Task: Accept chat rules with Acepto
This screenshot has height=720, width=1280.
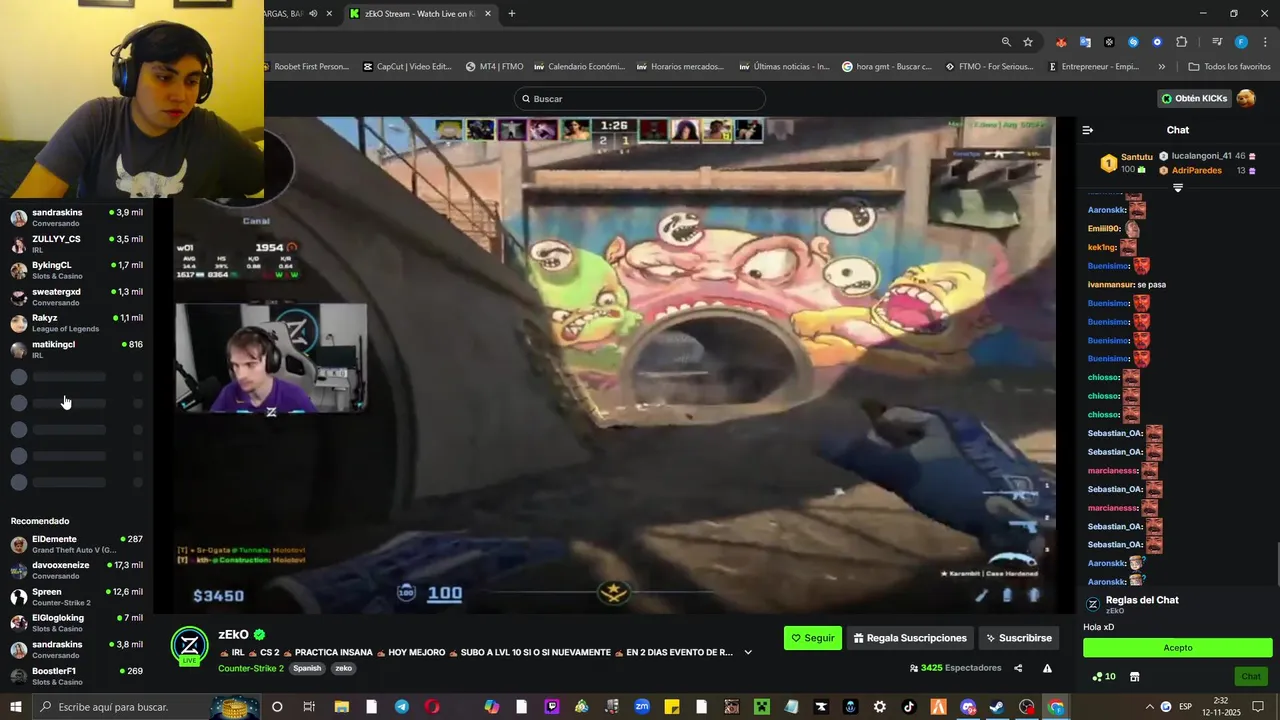Action: coord(1178,648)
